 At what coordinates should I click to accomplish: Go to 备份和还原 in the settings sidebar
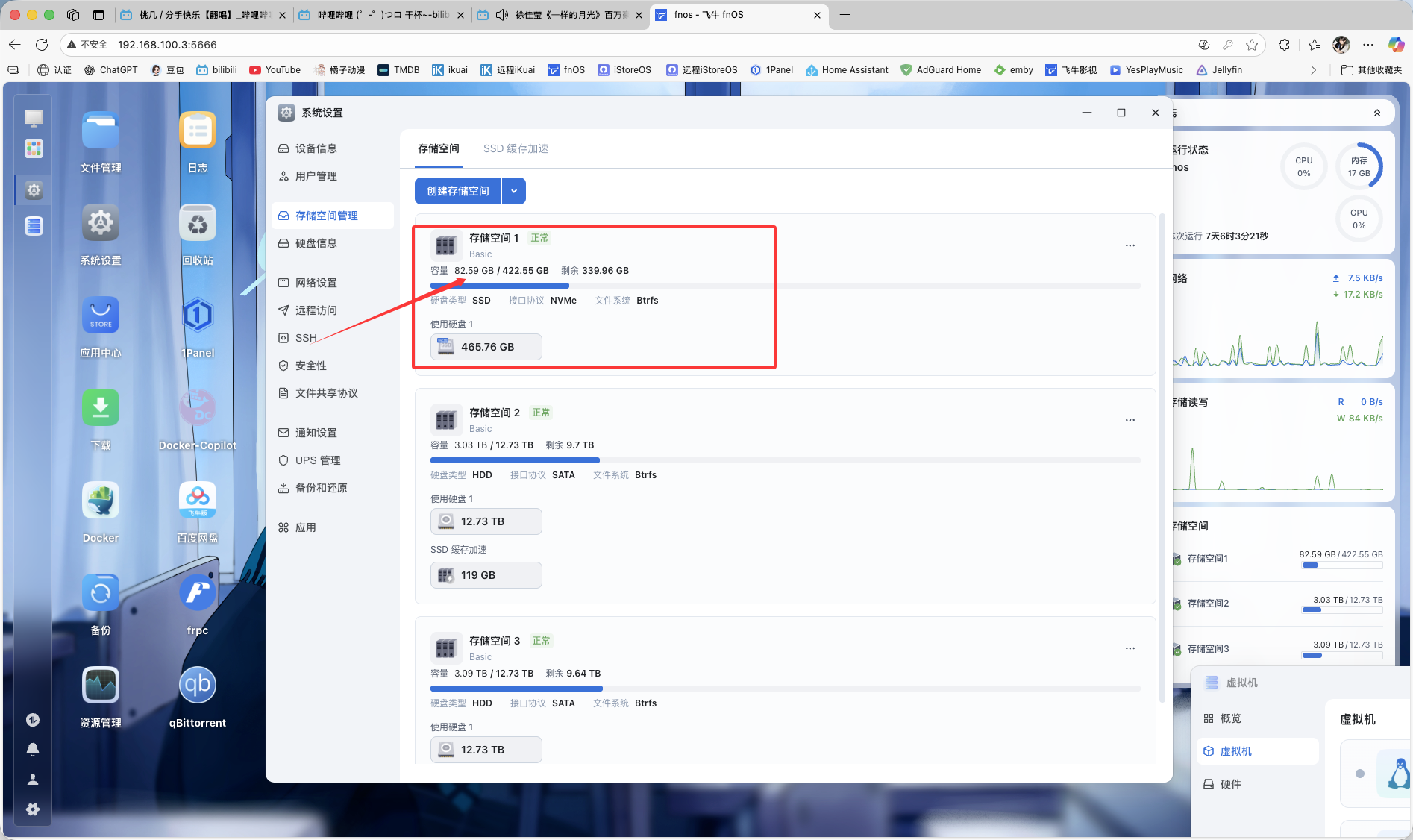pos(333,488)
